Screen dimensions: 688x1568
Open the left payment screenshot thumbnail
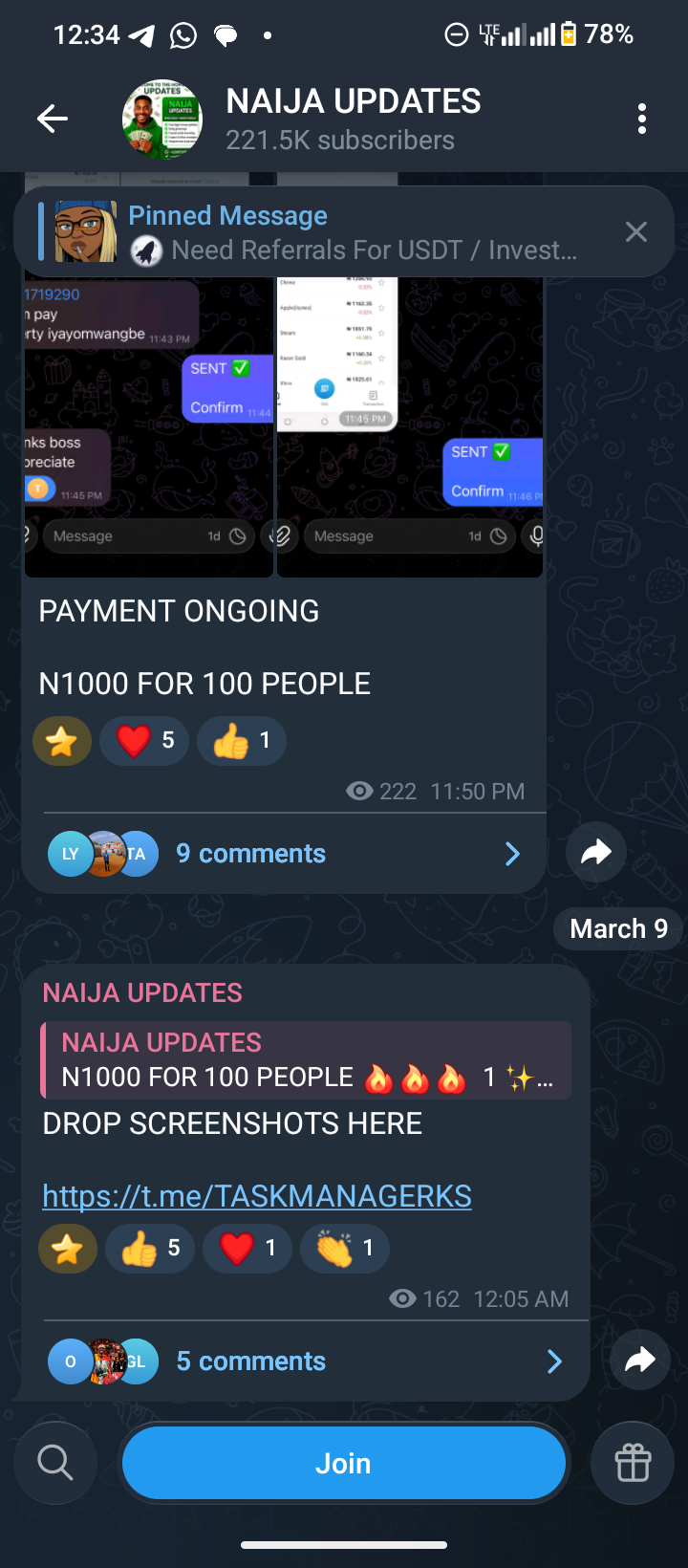click(x=149, y=426)
